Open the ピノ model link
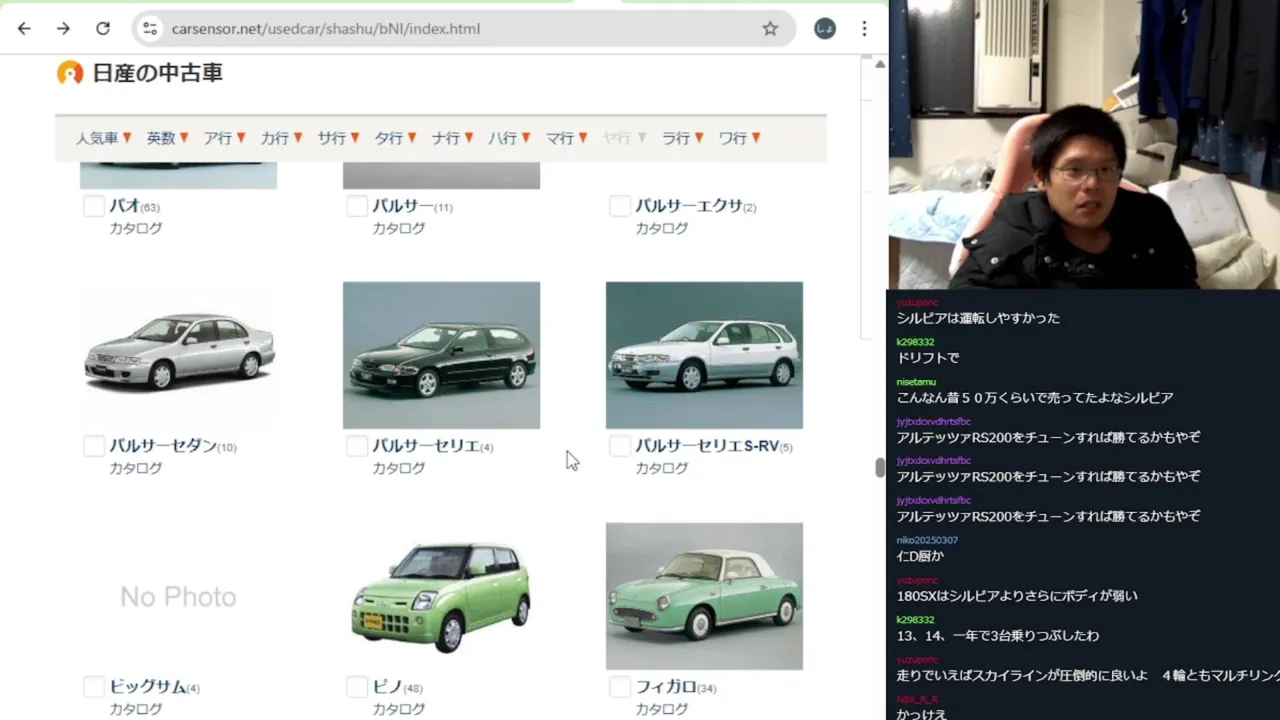The image size is (1280, 720). click(x=387, y=687)
